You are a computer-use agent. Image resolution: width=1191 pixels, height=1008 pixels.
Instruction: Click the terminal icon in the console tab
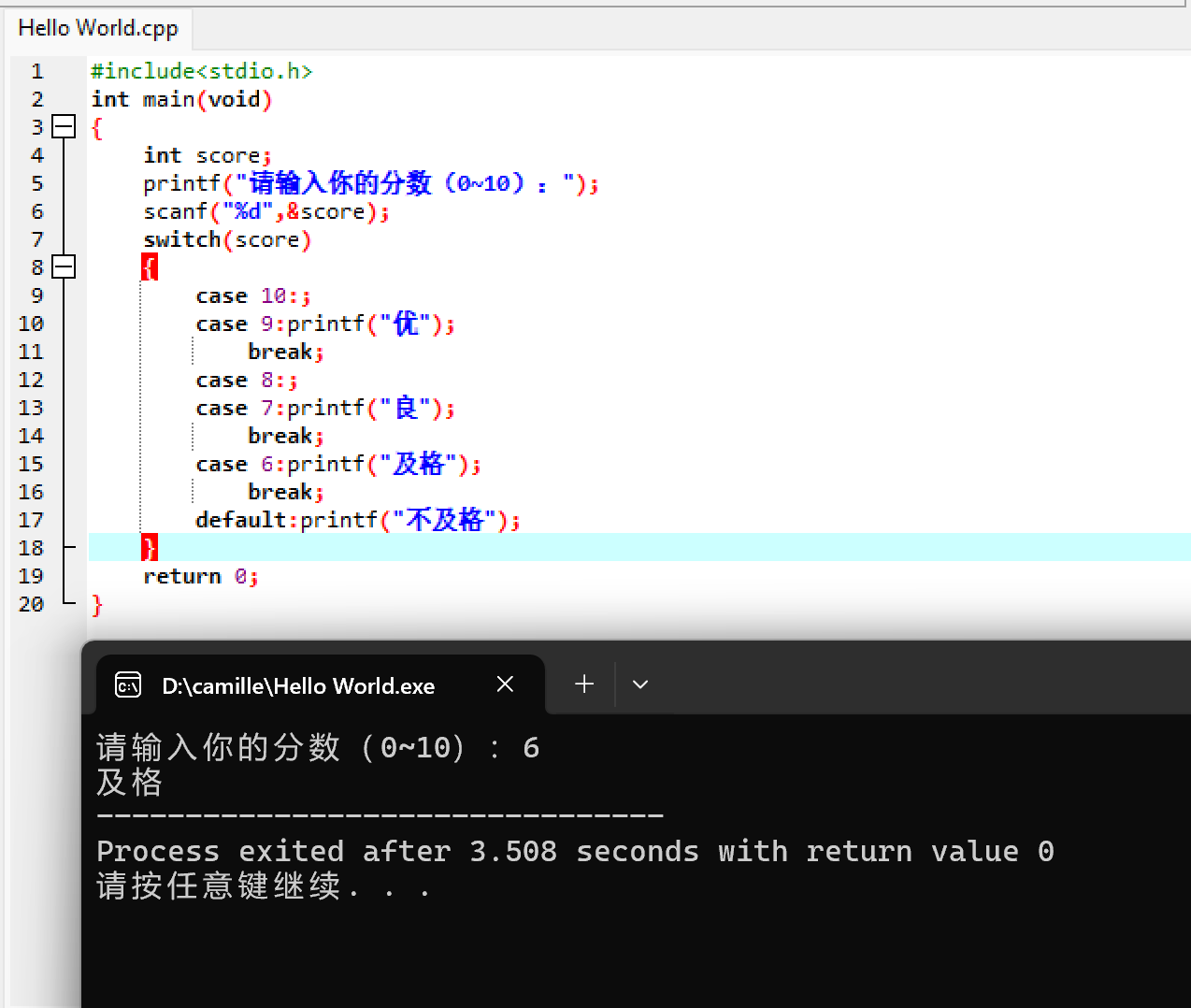tap(128, 685)
